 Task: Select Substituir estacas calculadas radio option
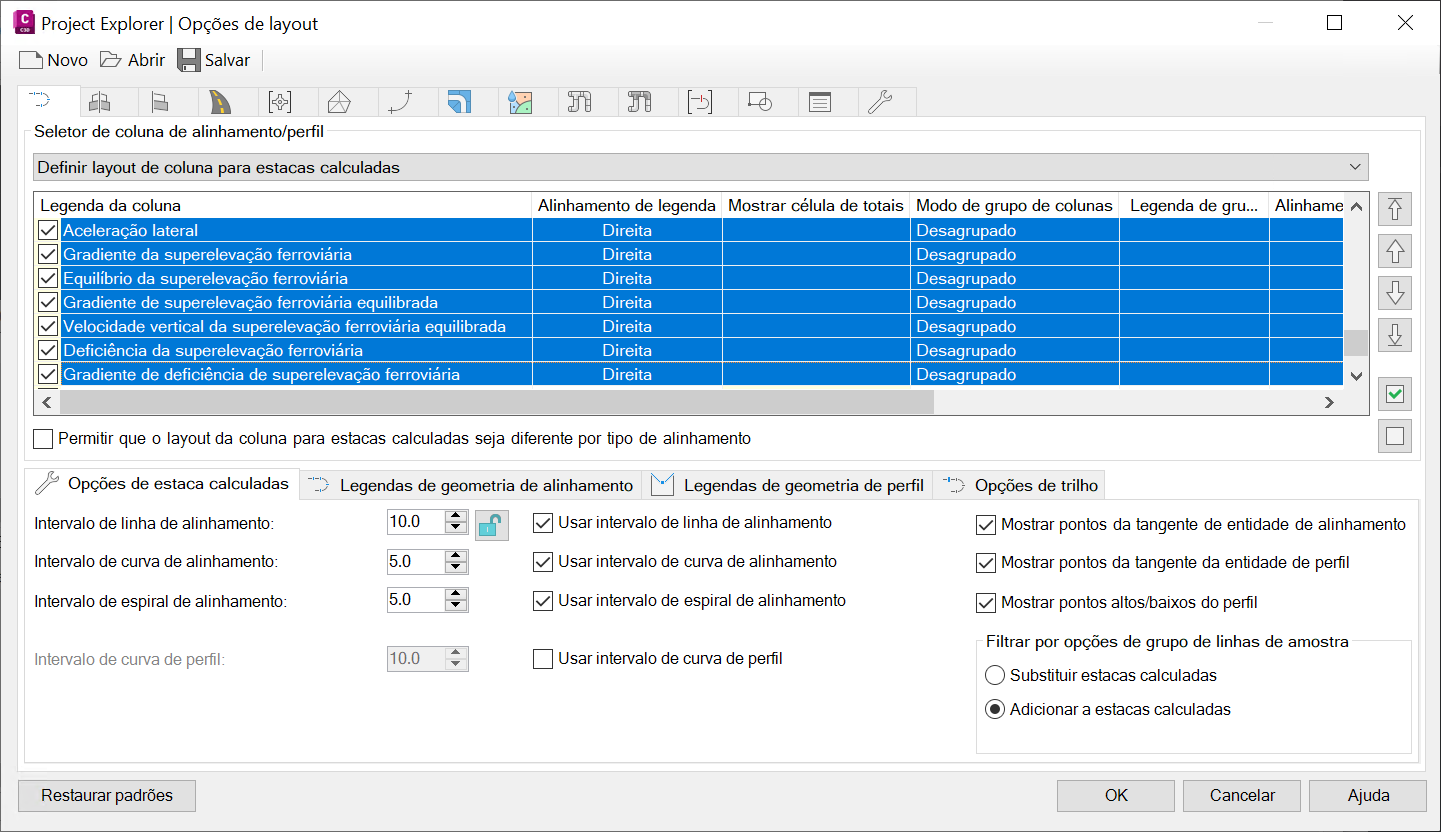995,675
